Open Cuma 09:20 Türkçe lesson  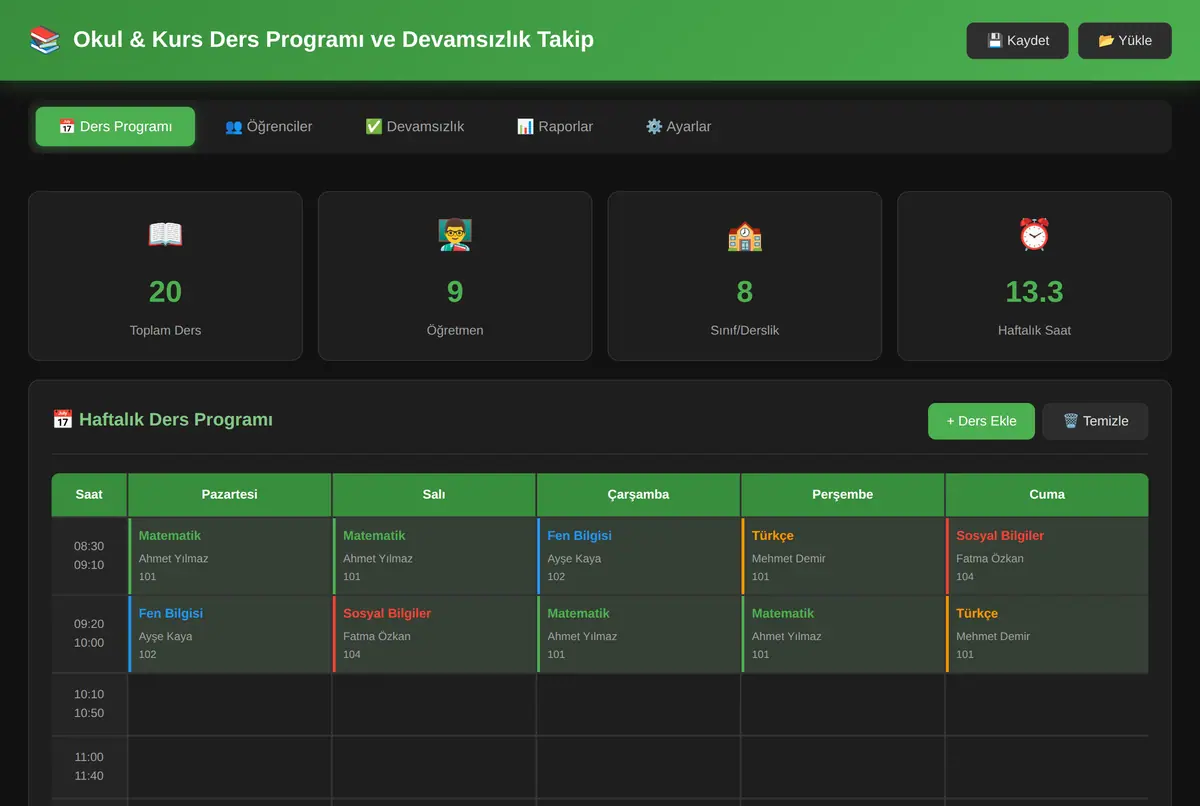1047,634
